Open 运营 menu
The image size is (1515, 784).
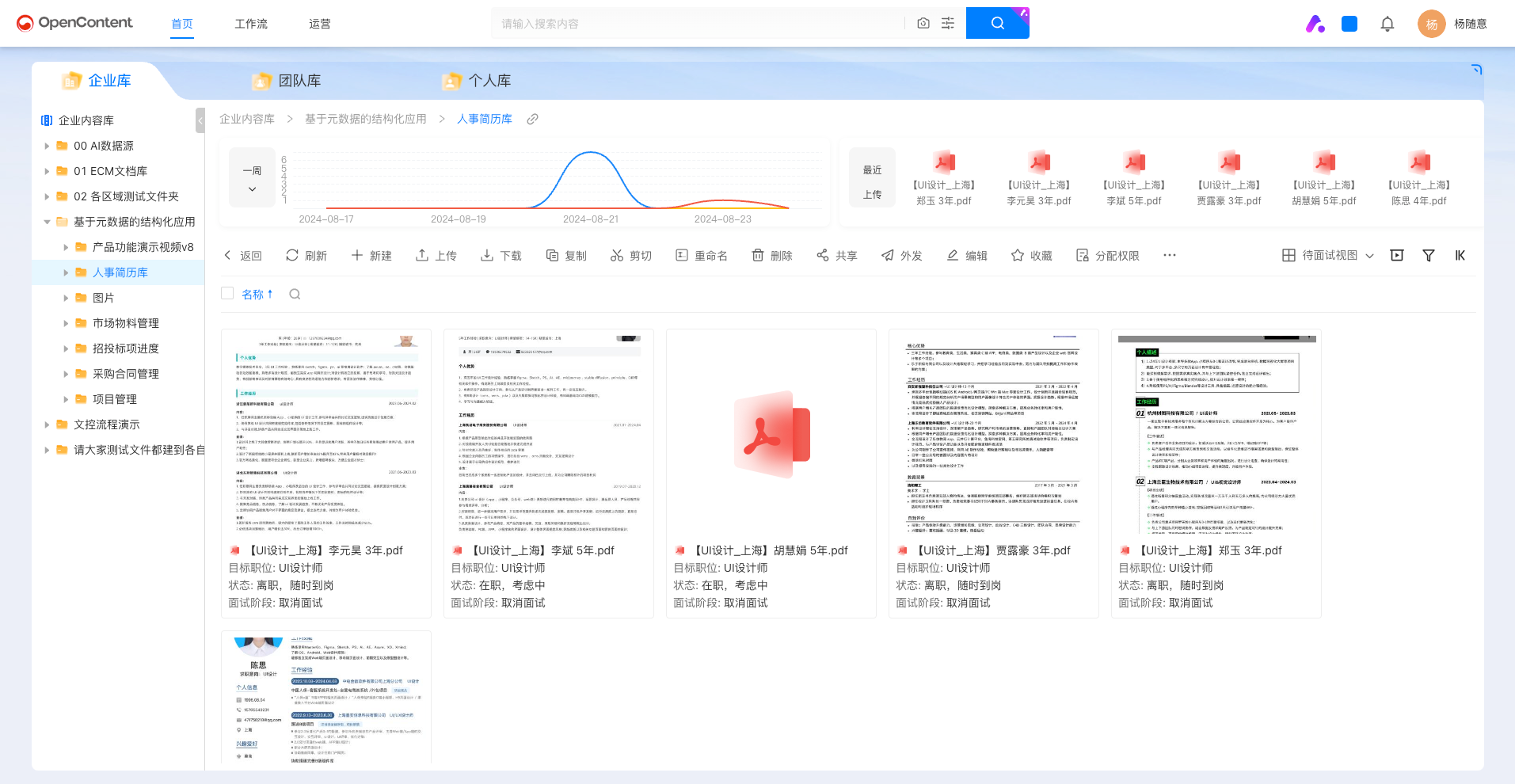[x=320, y=24]
